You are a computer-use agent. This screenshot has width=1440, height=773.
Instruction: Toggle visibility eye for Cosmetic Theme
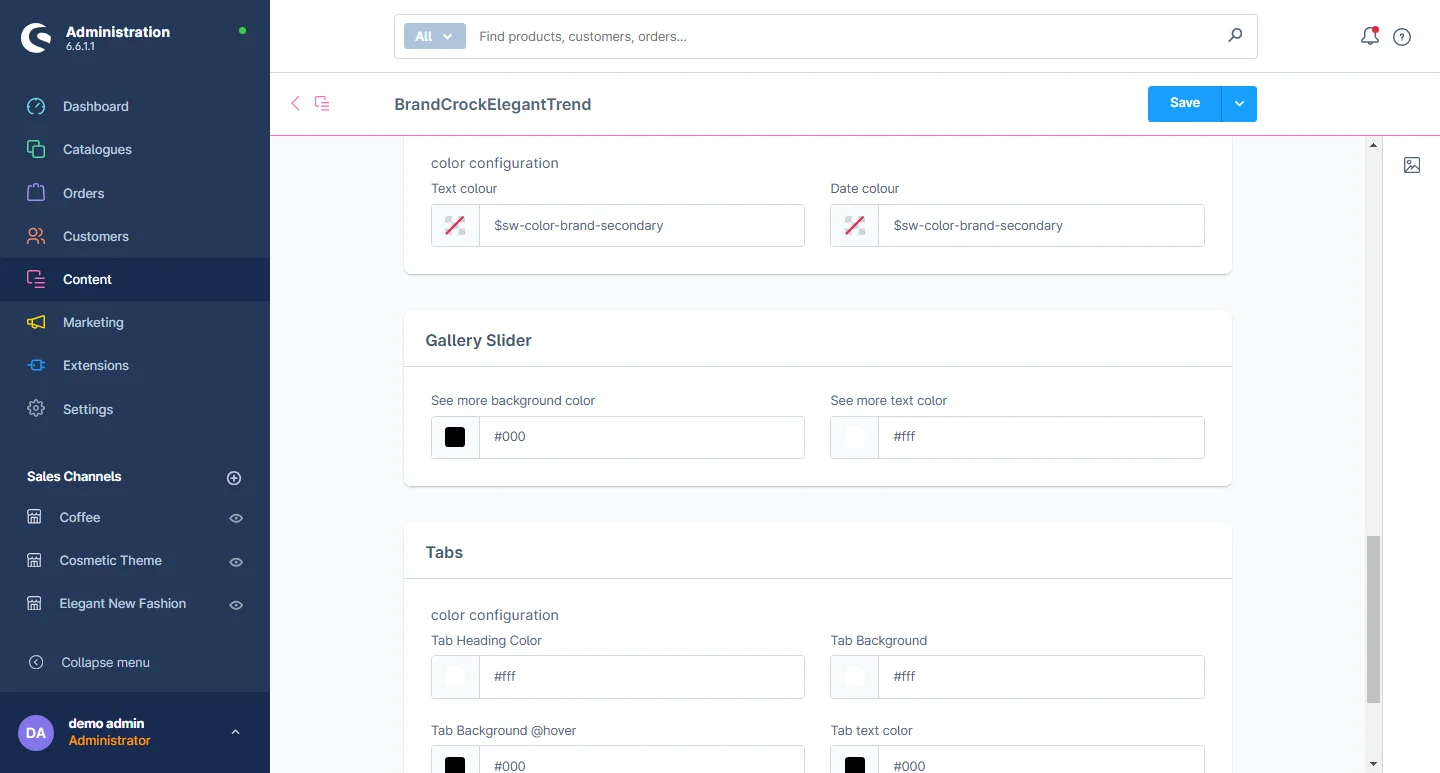(x=236, y=562)
